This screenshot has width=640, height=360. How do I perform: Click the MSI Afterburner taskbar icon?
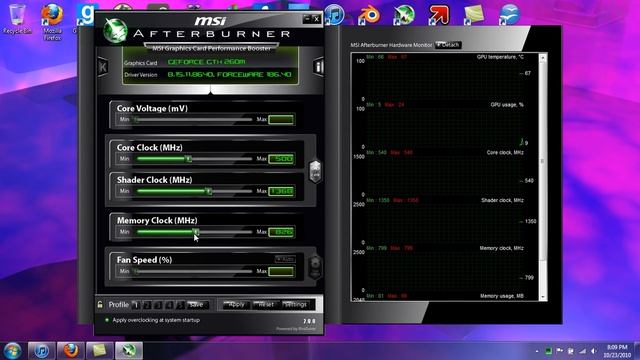tap(129, 351)
